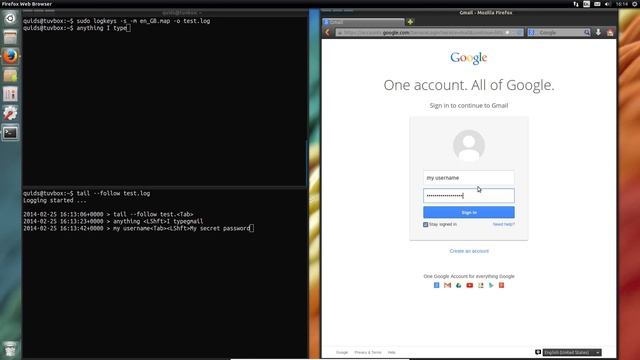Click the Google Play product icon
Image resolution: width=640 pixels, height=360 pixels.
tap(491, 285)
